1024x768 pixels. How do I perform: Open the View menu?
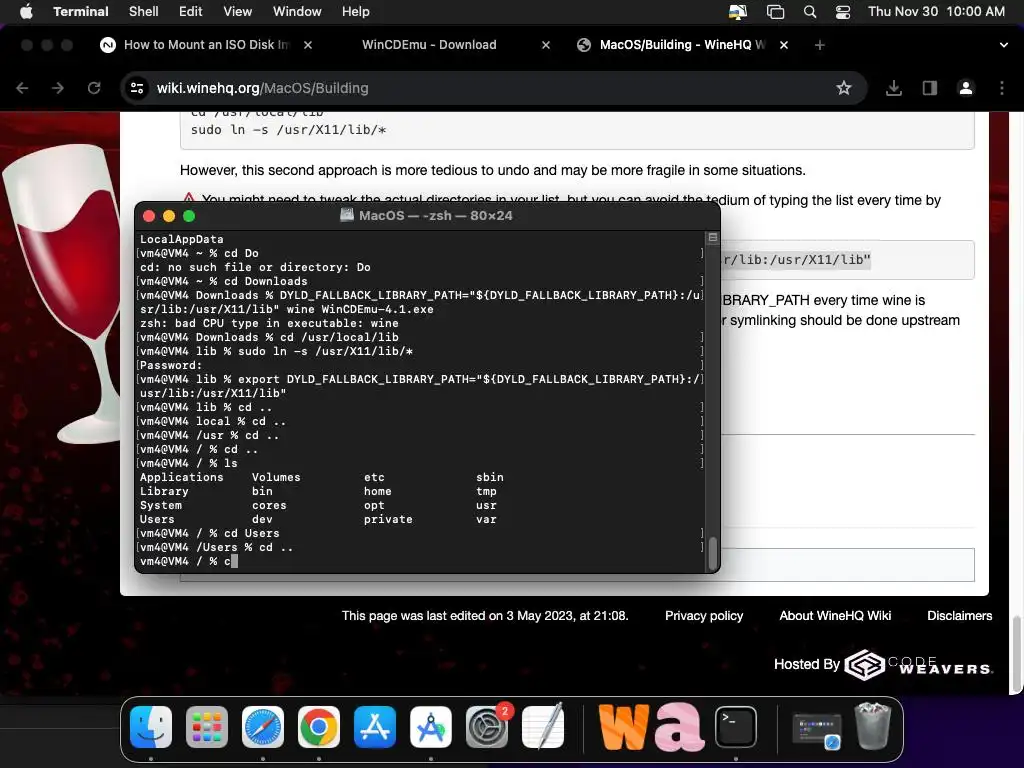[x=237, y=11]
